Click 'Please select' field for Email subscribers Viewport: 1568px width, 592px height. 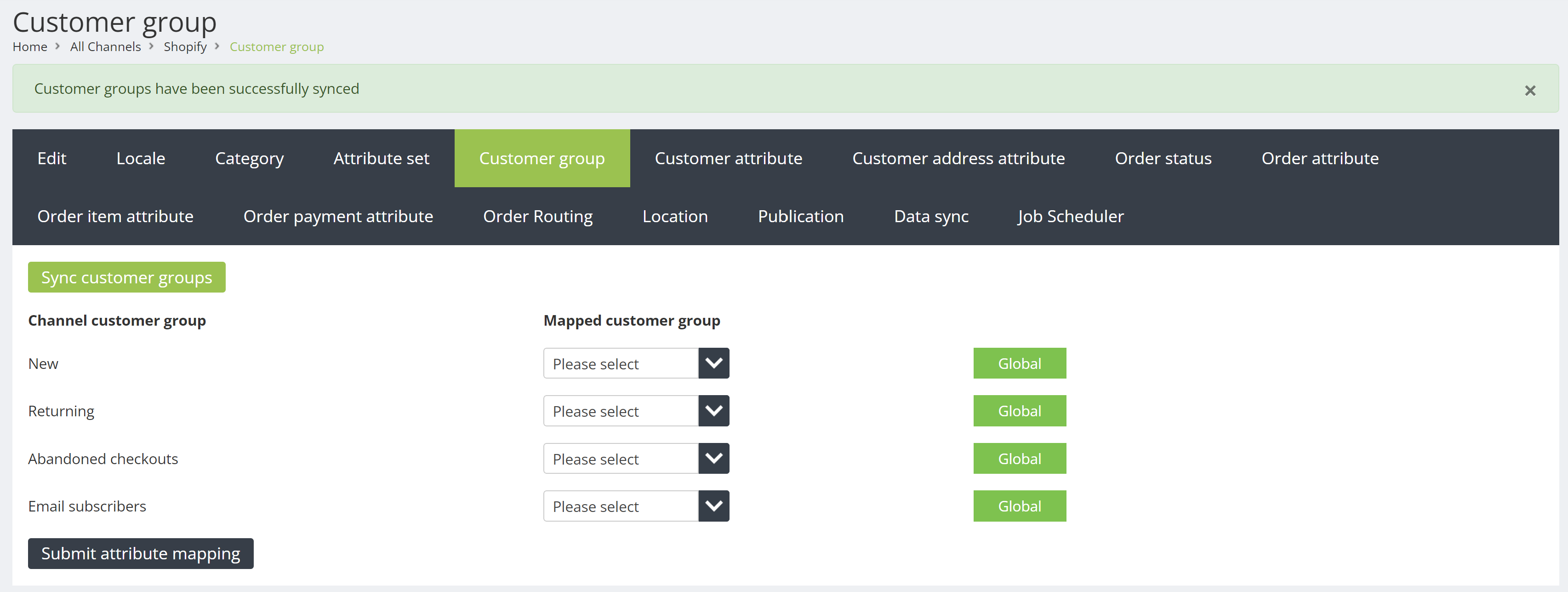621,506
